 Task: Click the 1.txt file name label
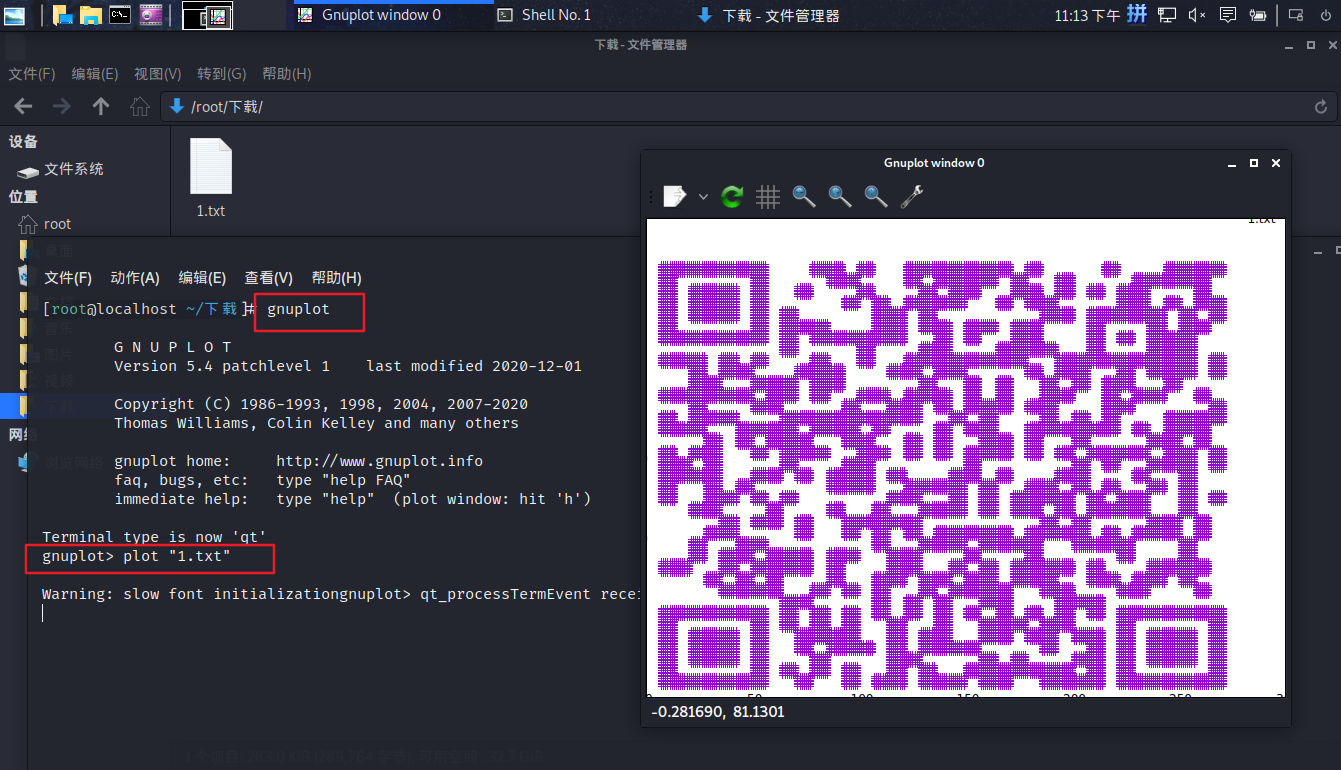click(x=211, y=211)
